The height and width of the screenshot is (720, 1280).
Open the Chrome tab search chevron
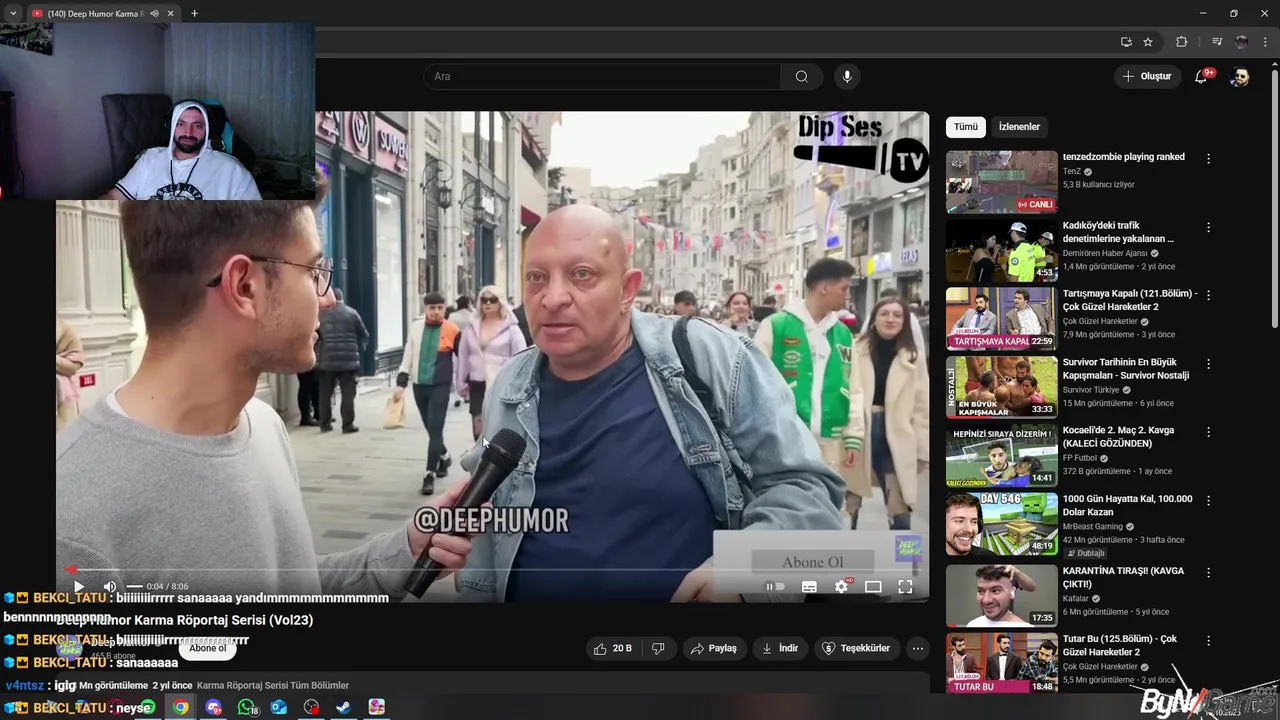point(13,14)
